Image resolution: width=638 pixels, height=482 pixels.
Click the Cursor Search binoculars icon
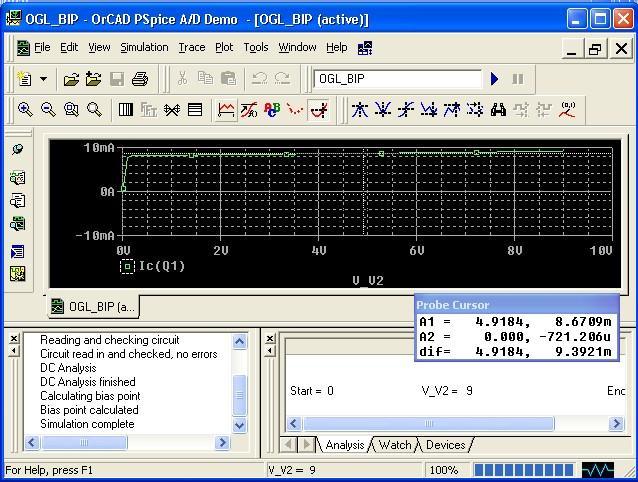pos(498,110)
